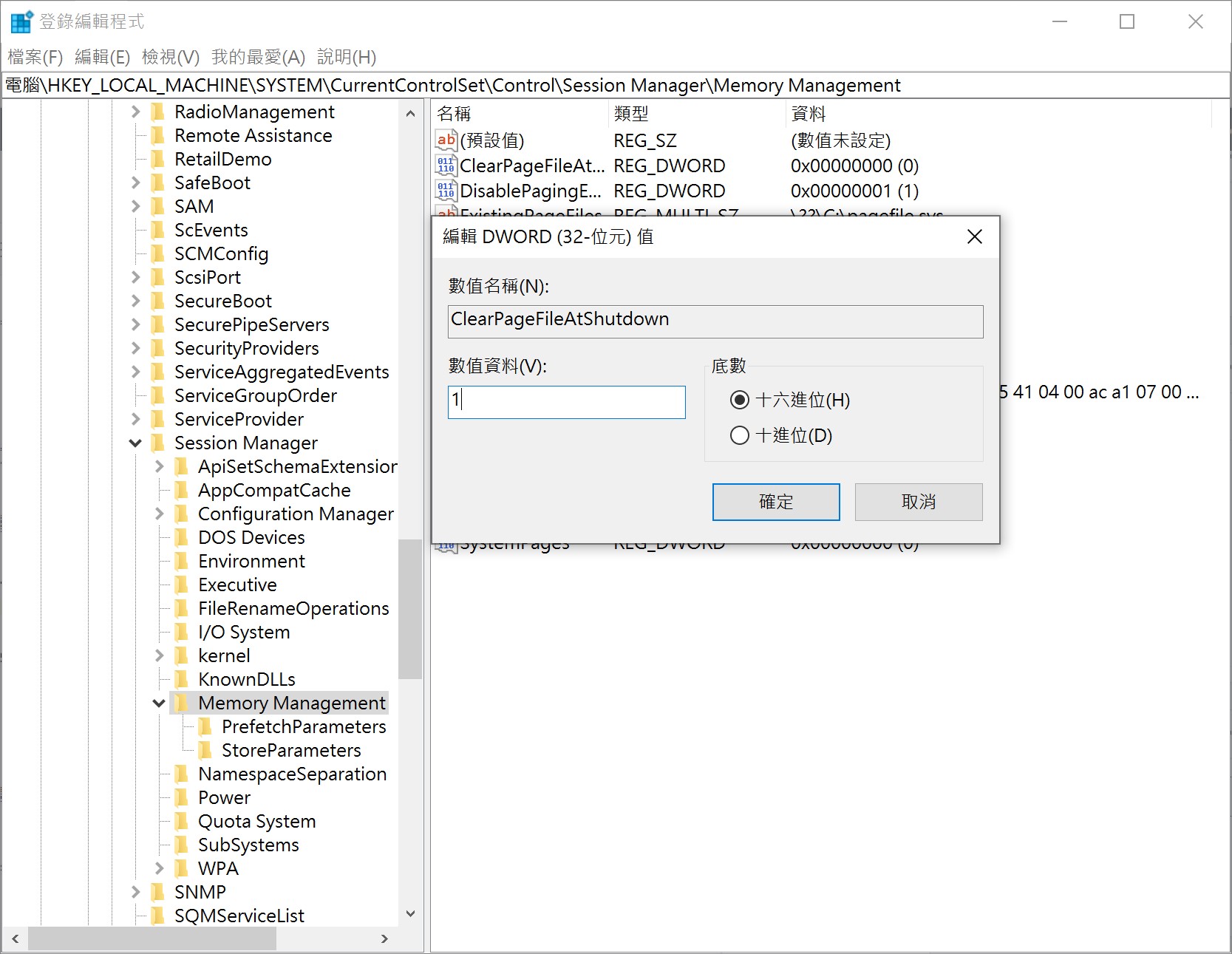Click the KnownDLLs folder icon
This screenshot has width=1232, height=954.
(x=182, y=679)
